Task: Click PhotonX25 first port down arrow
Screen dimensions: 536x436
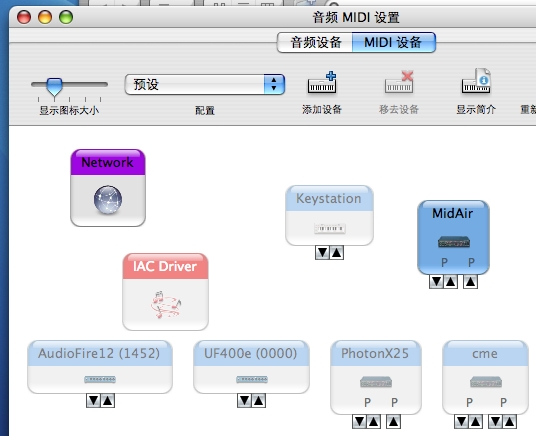Action: click(x=359, y=422)
